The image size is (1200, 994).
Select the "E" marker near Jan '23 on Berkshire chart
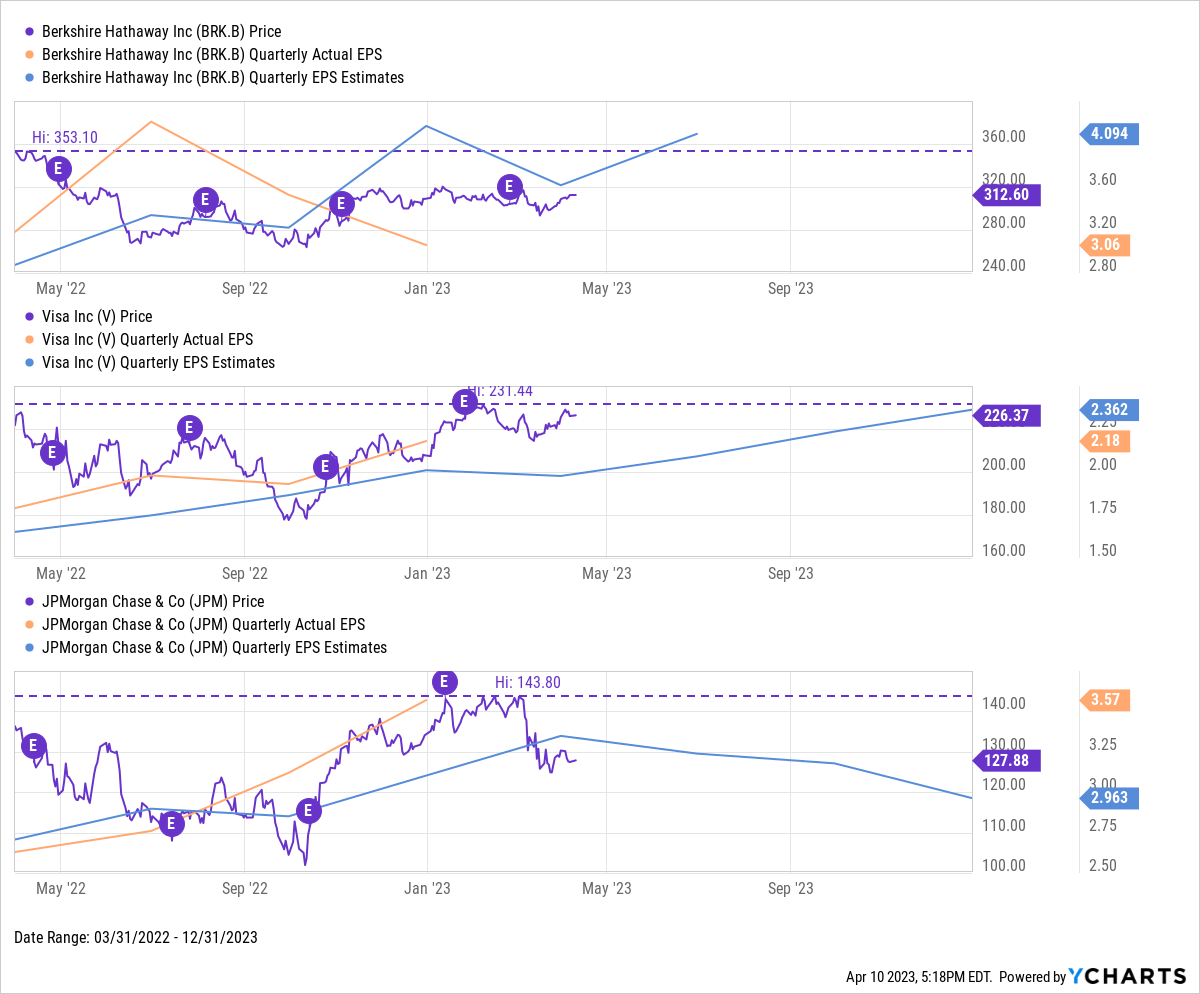click(x=341, y=204)
